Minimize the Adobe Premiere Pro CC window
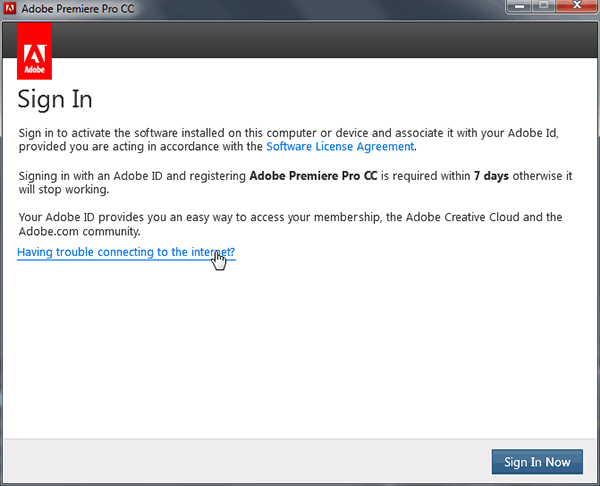The image size is (600, 486). click(519, 6)
